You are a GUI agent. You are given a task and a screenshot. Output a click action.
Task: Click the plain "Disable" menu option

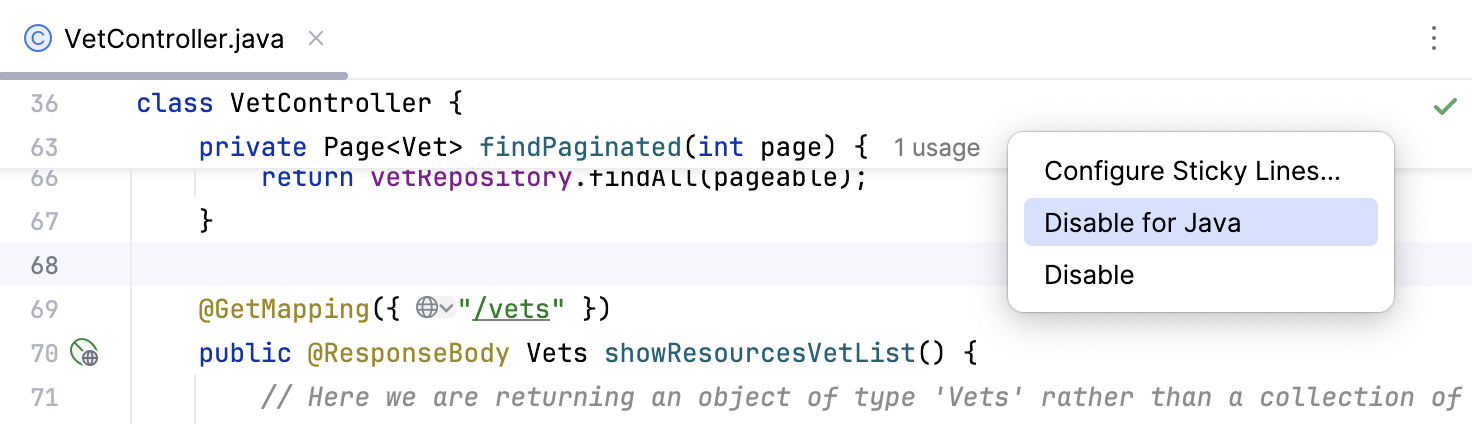point(1089,275)
